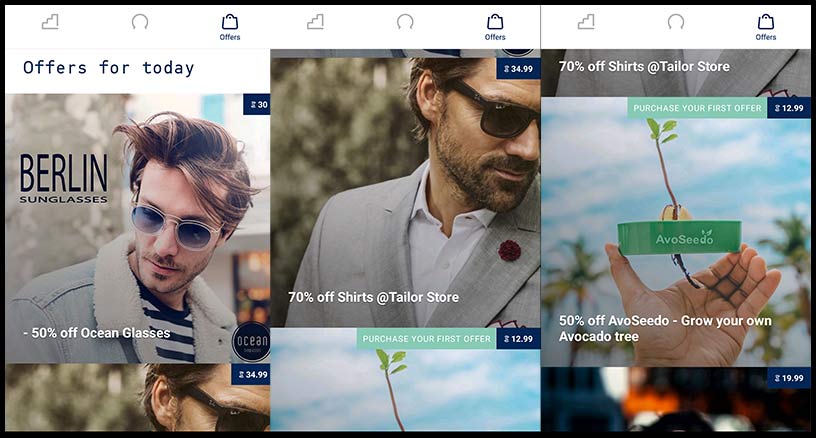Open the Offers bag tab in the right phone screen
816x438 pixels.
point(766,28)
